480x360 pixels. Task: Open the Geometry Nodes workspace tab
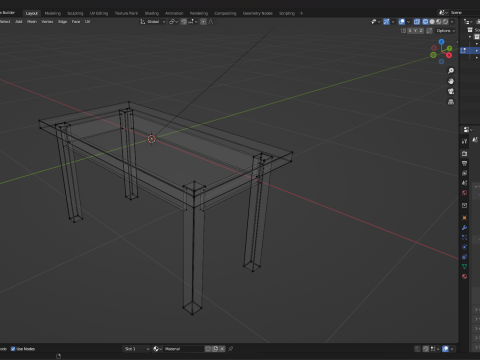pyautogui.click(x=257, y=13)
